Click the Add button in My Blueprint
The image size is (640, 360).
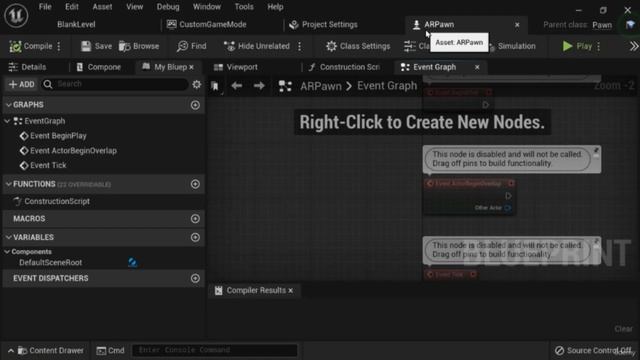pyautogui.click(x=22, y=84)
